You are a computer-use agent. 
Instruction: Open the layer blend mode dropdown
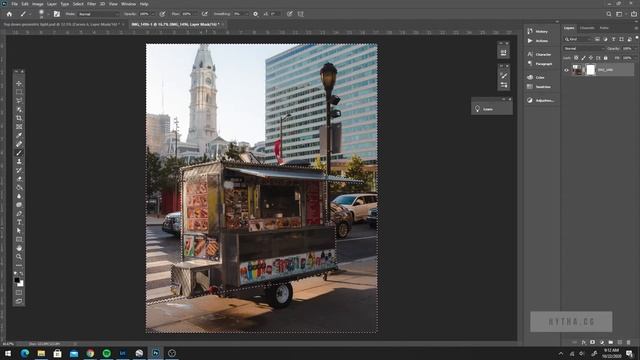pos(584,49)
